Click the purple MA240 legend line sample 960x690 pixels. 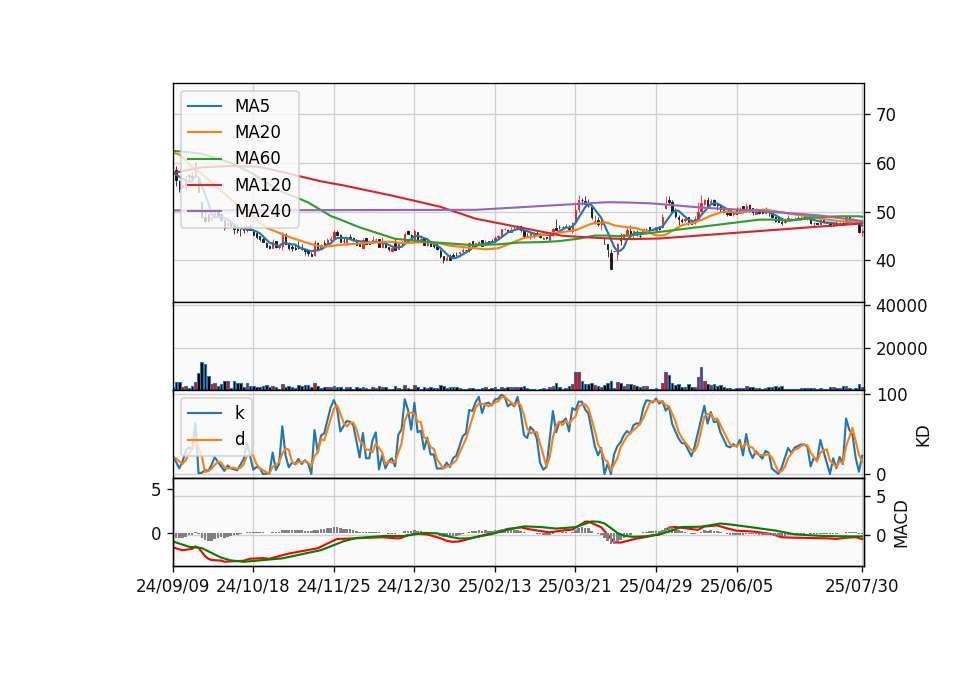[204, 211]
